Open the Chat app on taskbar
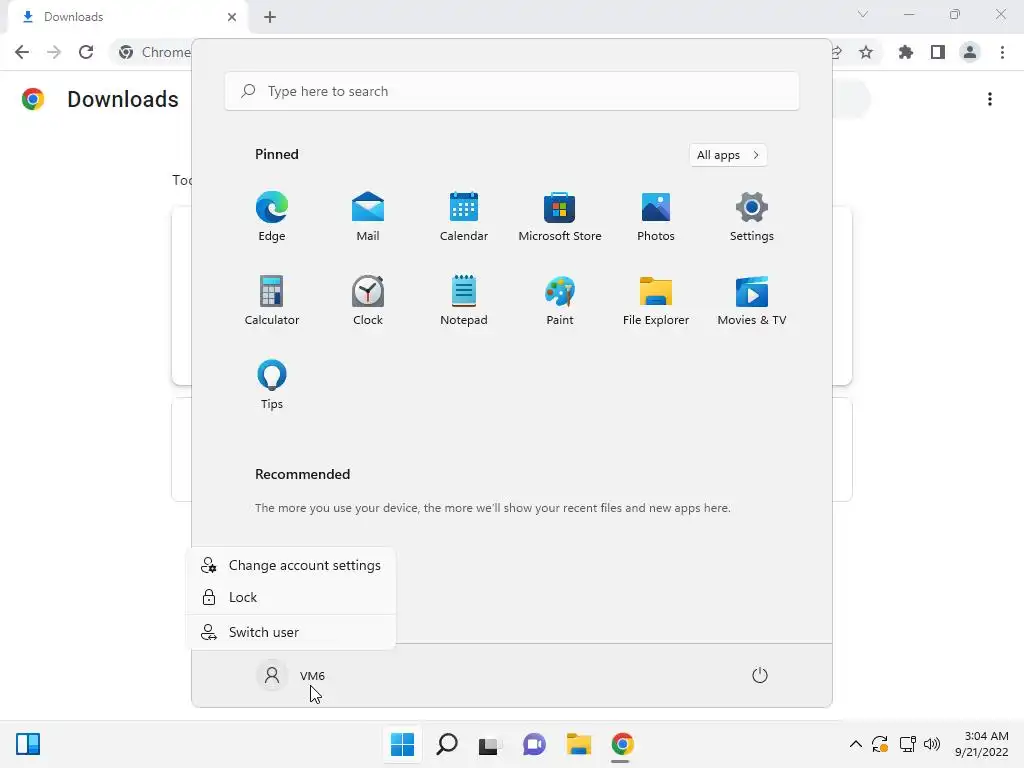The image size is (1024, 768). tap(534, 744)
